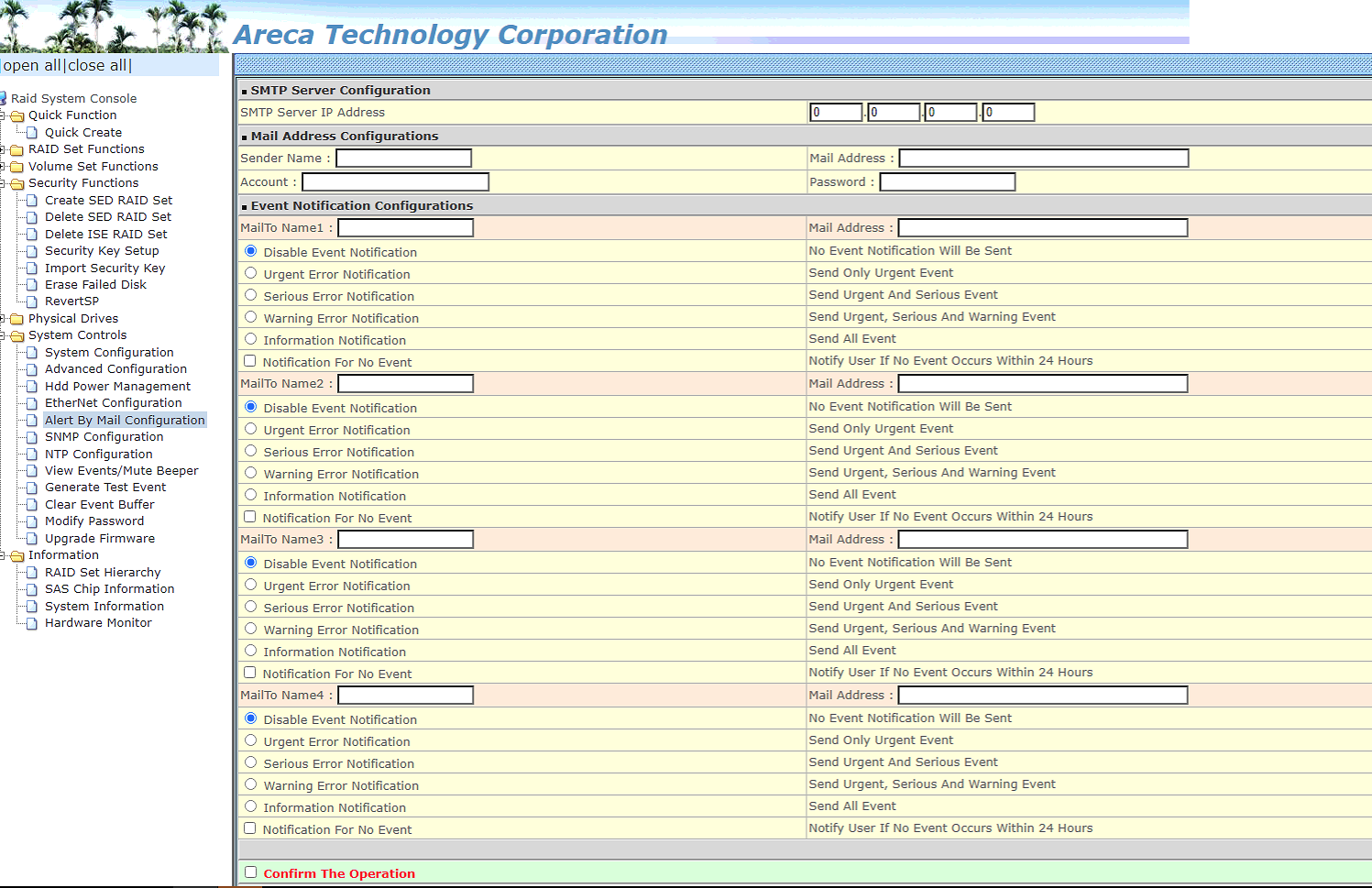This screenshot has height=888, width=1372.
Task: Click the open all link
Action: tap(32, 65)
